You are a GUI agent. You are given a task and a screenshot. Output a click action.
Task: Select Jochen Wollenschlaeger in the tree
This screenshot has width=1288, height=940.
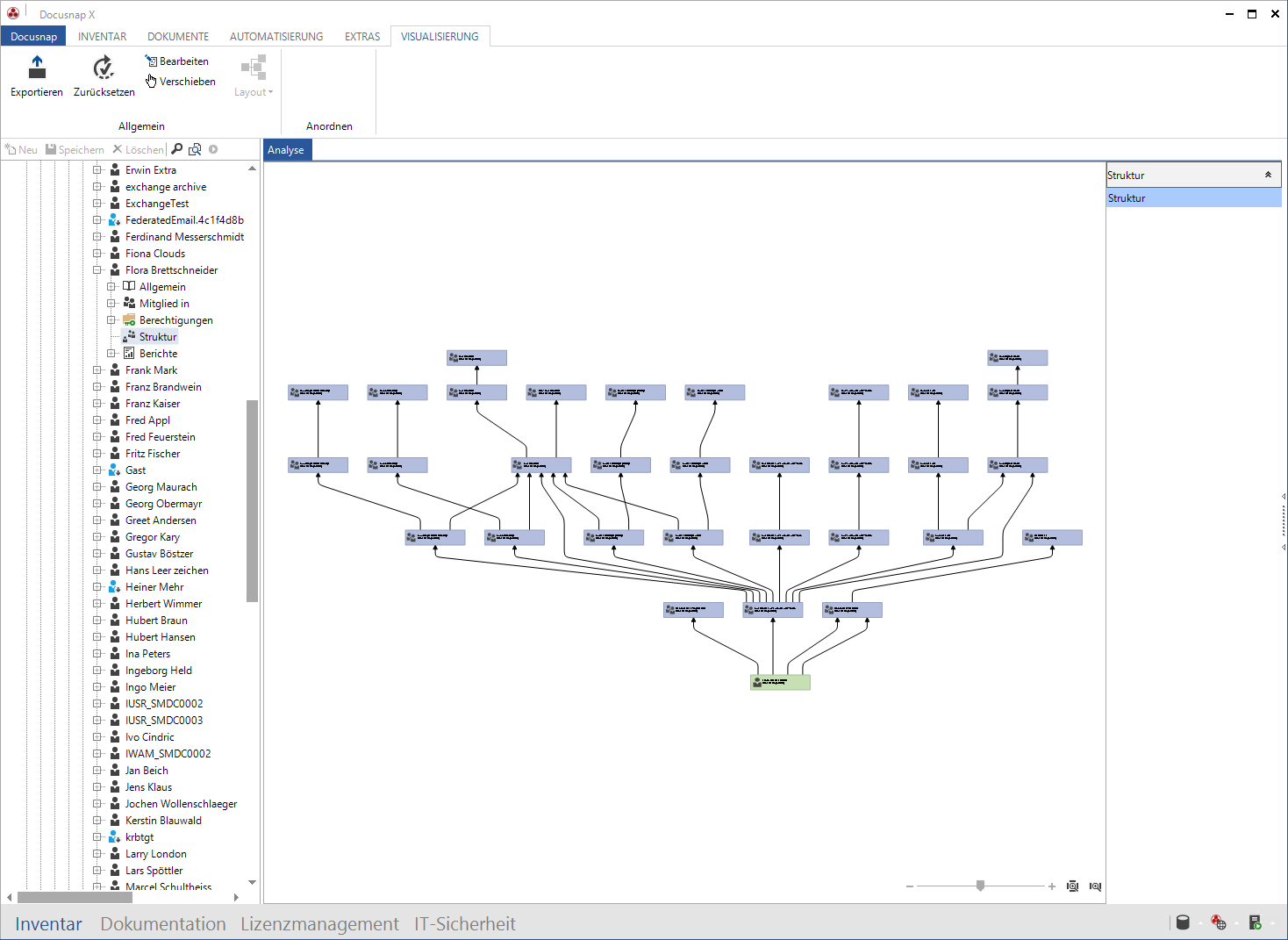(181, 804)
